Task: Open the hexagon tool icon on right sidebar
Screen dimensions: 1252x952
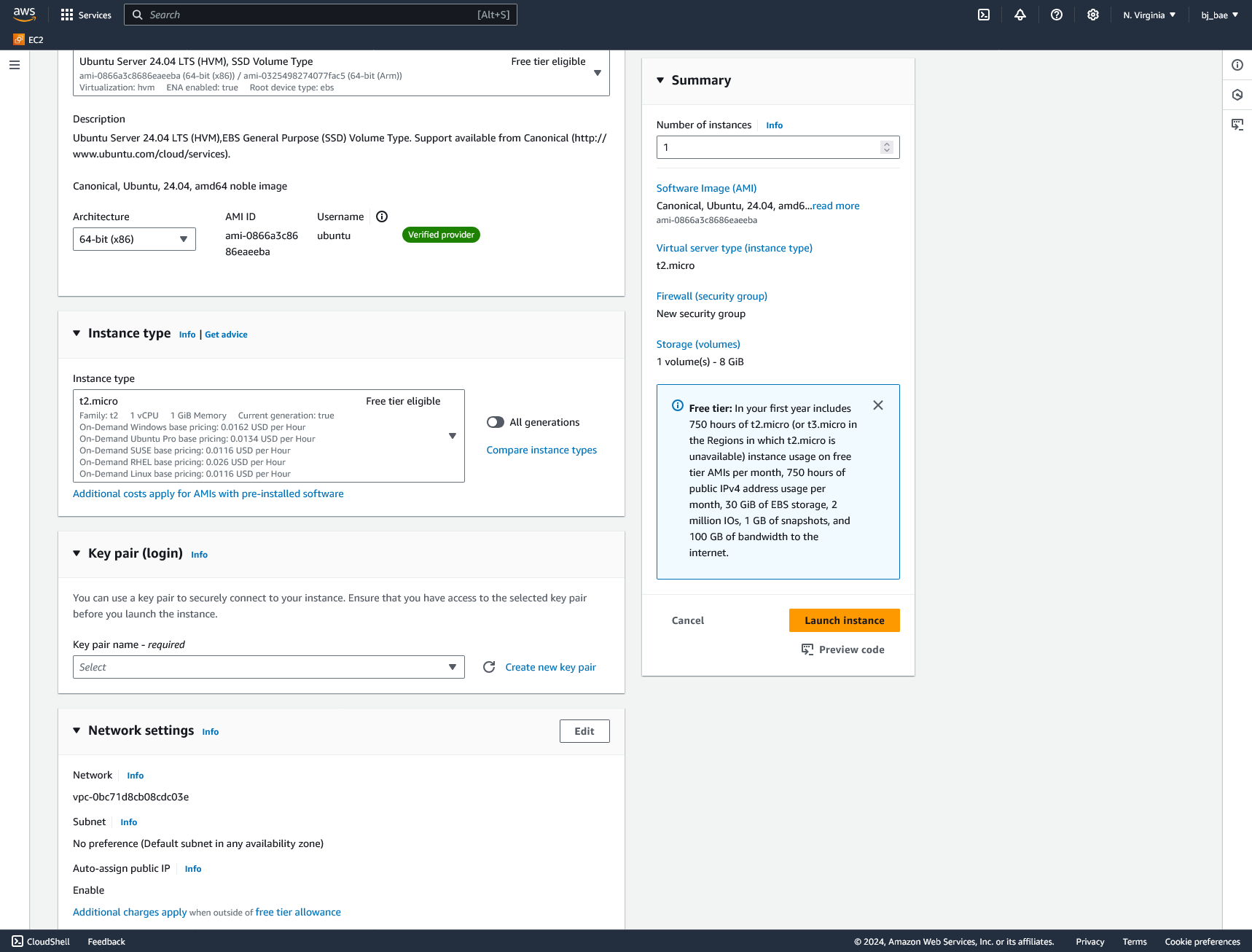Action: 1237,95
